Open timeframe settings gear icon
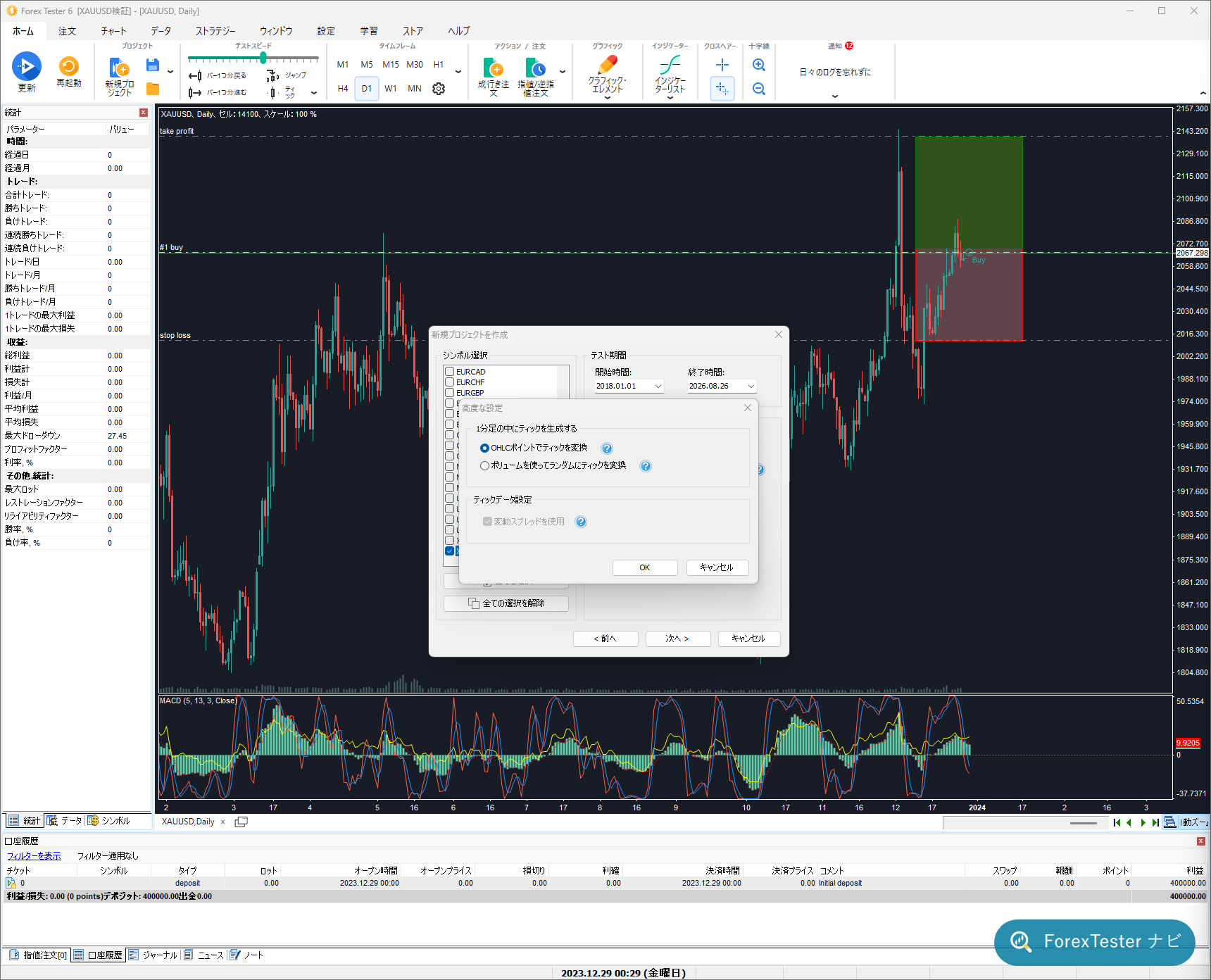This screenshot has width=1211, height=980. click(439, 89)
